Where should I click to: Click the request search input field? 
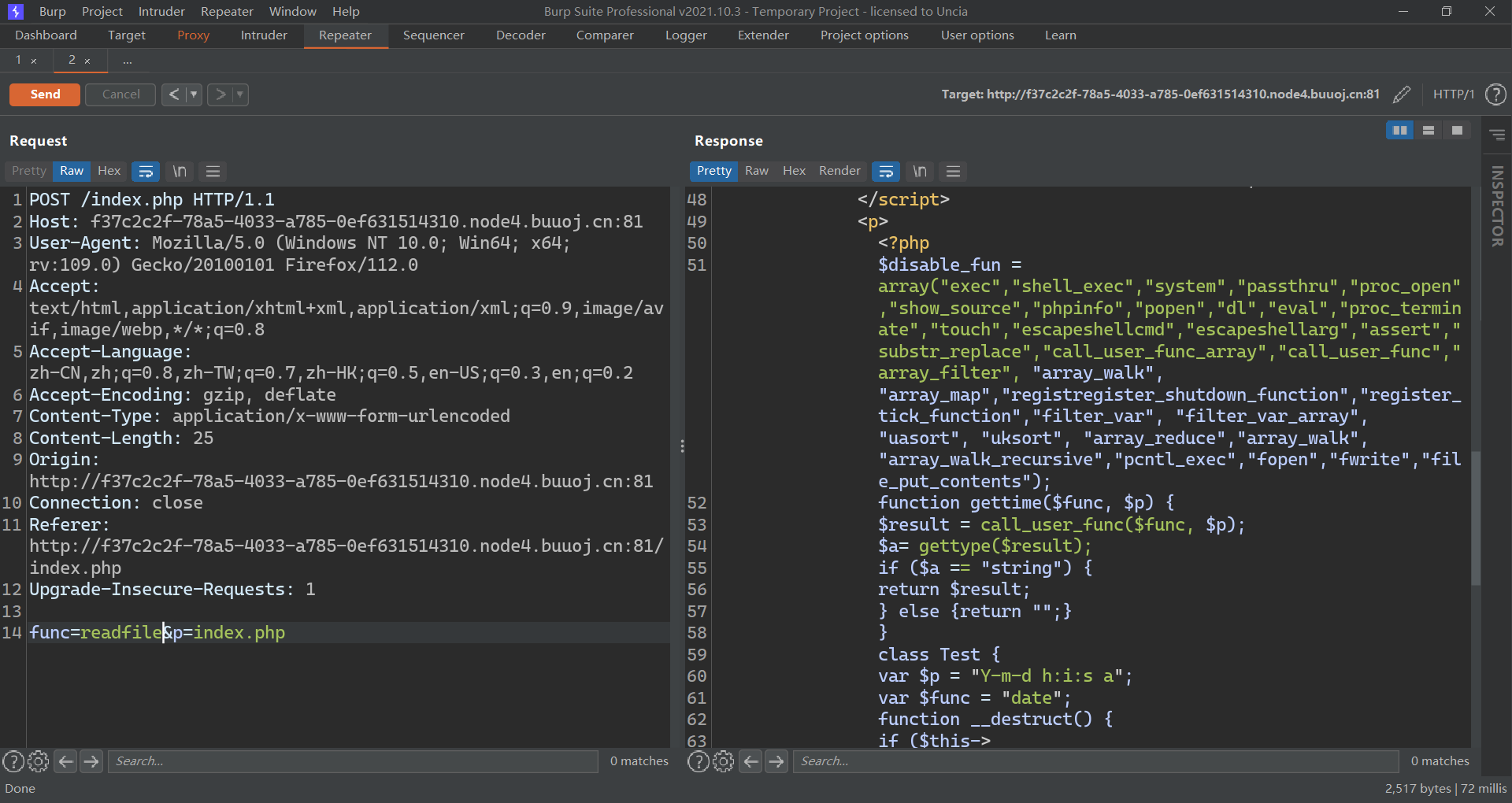pos(353,761)
